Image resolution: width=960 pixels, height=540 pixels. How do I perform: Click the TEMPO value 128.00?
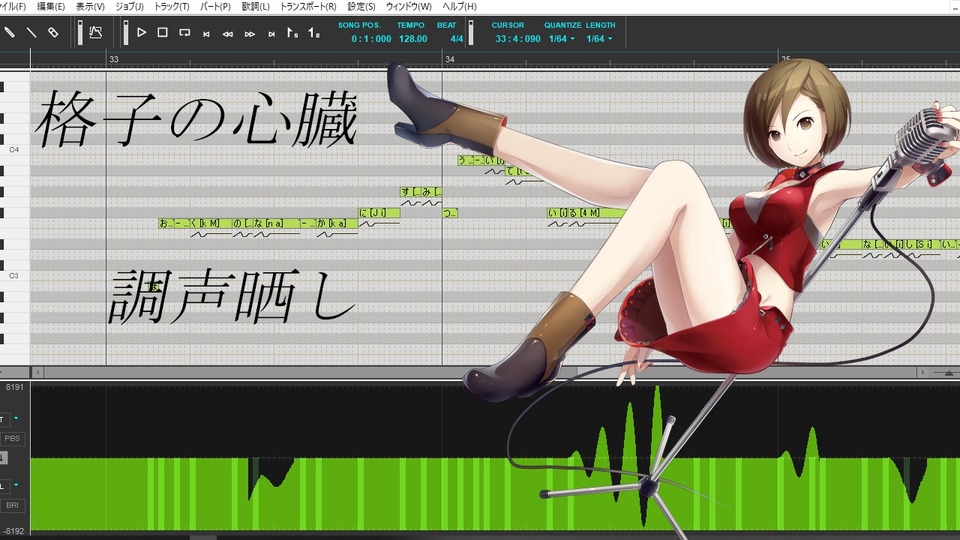pyautogui.click(x=413, y=39)
